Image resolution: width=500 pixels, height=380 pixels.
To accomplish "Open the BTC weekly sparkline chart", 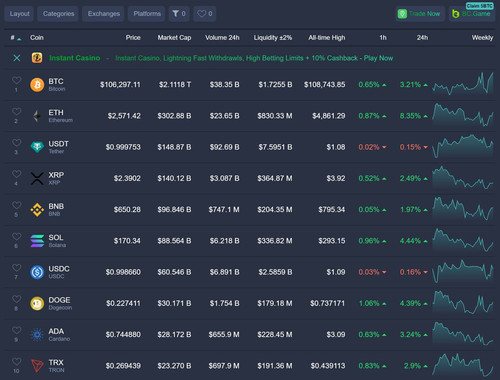I will (463, 83).
